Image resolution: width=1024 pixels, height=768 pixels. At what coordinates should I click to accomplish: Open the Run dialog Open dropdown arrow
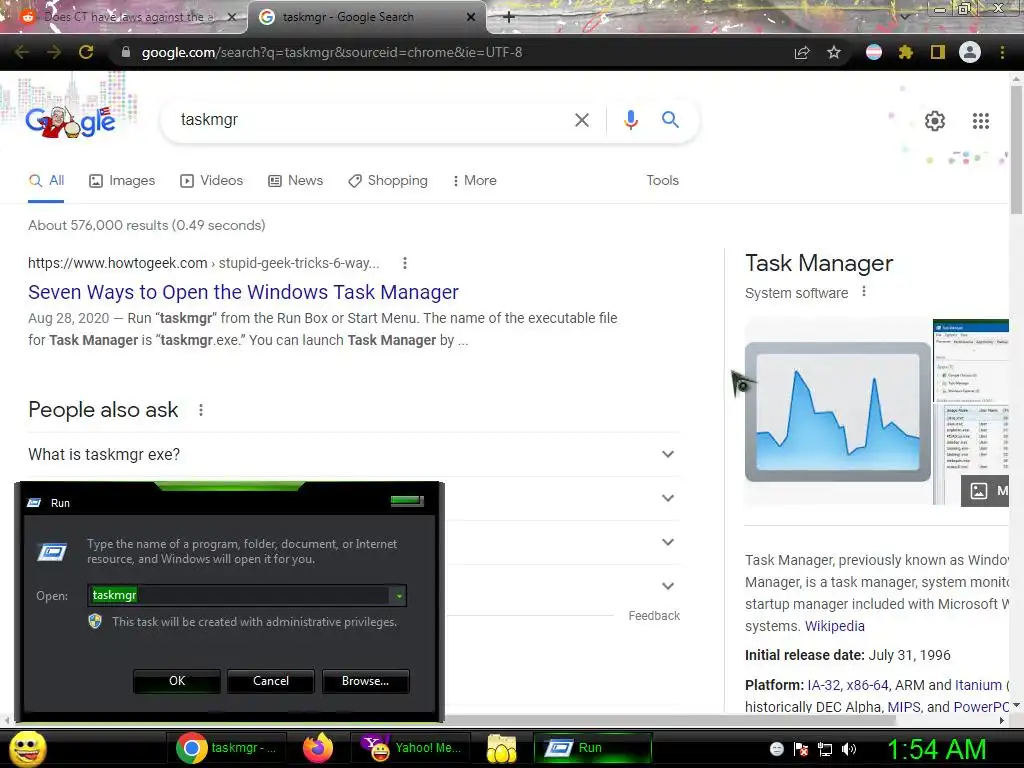(x=398, y=596)
